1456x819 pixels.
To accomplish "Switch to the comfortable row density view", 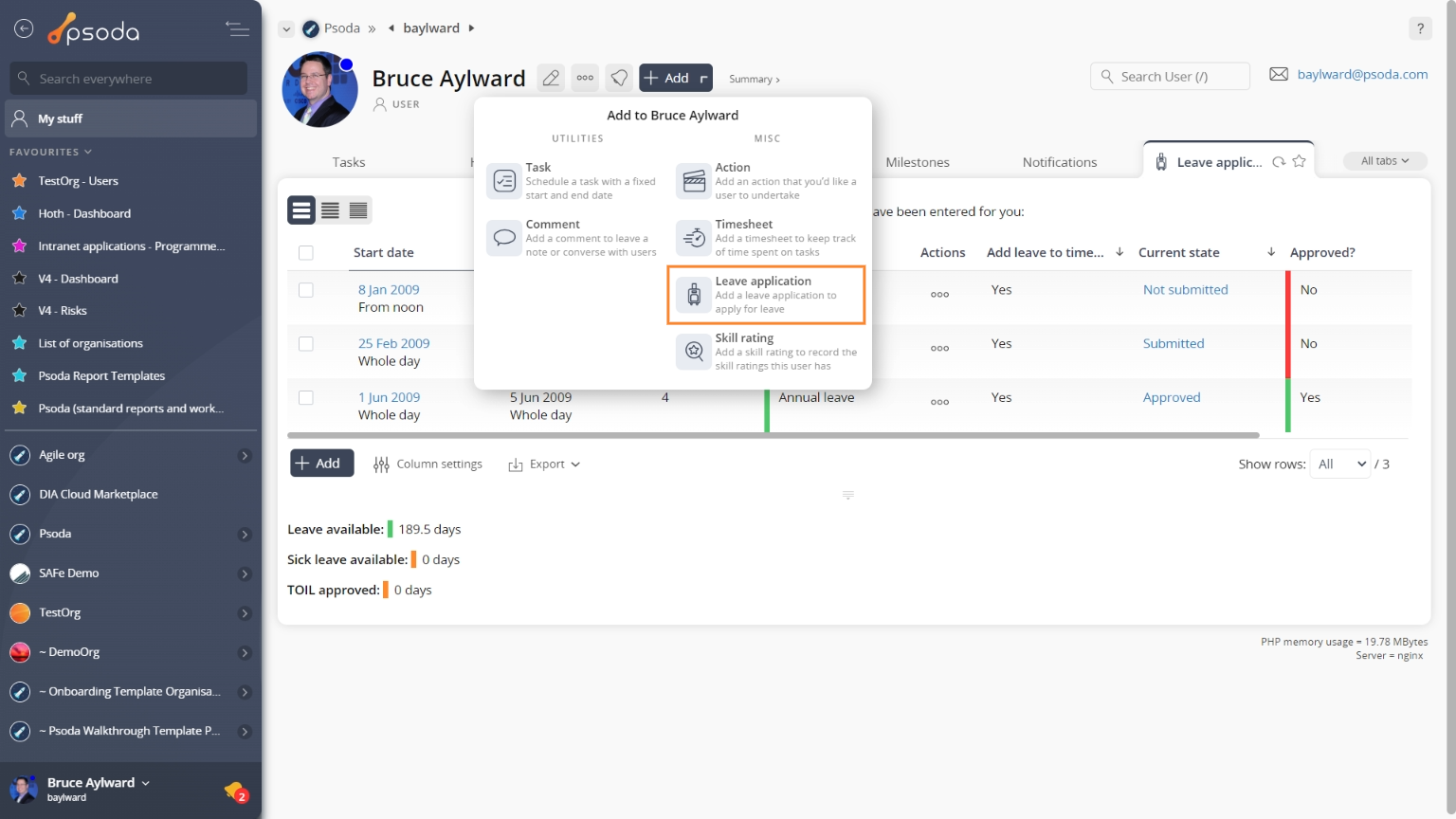I will coord(301,210).
